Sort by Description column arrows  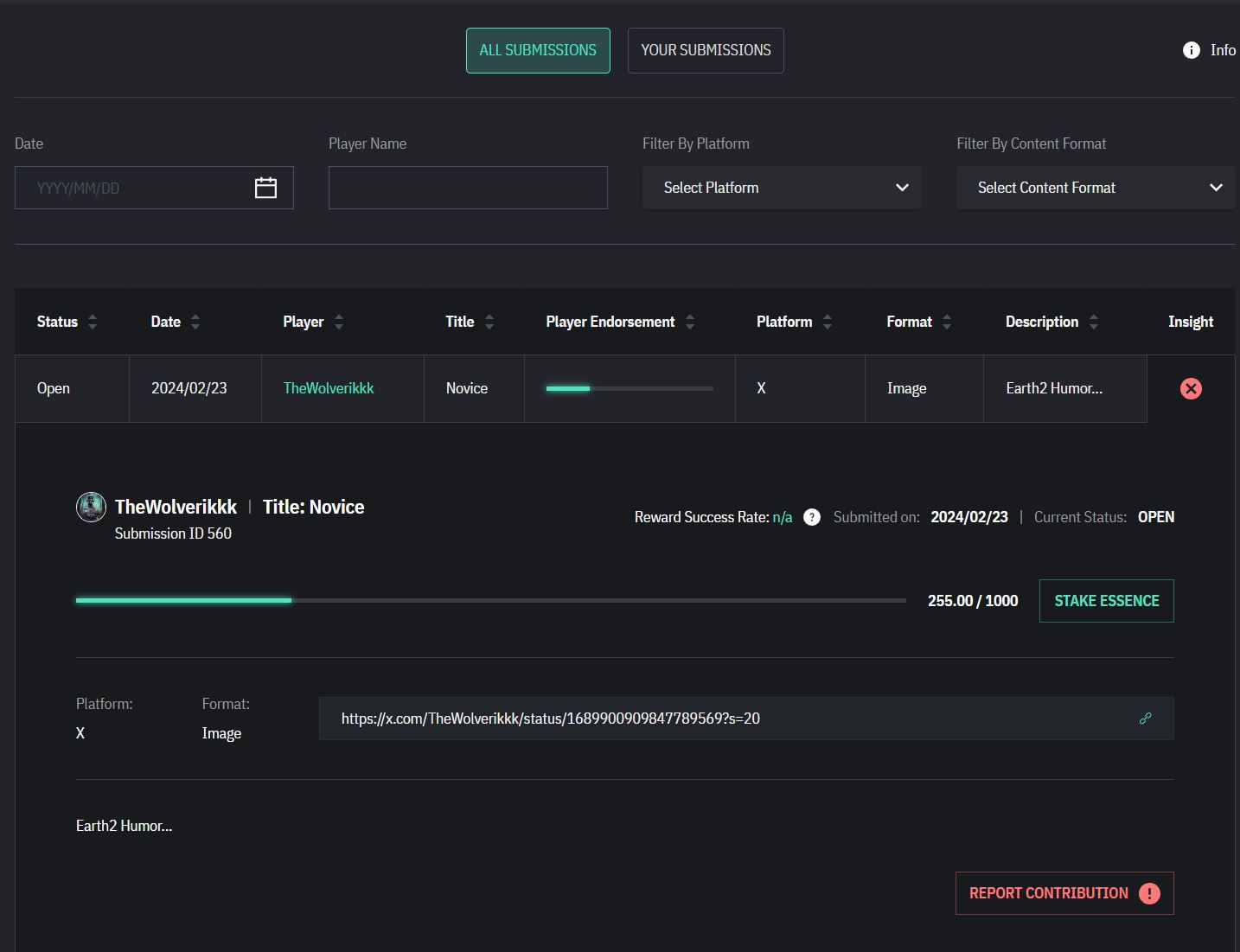[1094, 322]
